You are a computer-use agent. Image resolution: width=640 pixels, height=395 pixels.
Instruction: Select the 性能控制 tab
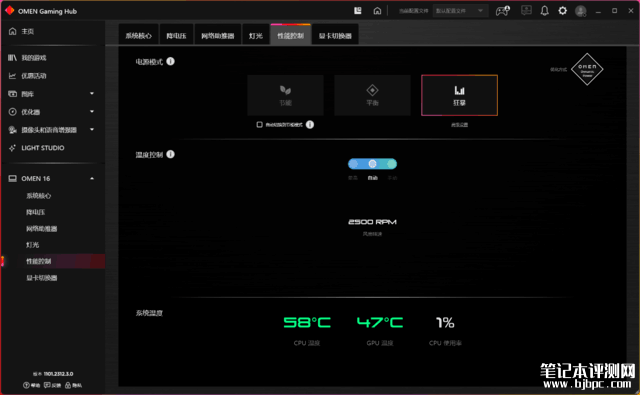coord(291,36)
